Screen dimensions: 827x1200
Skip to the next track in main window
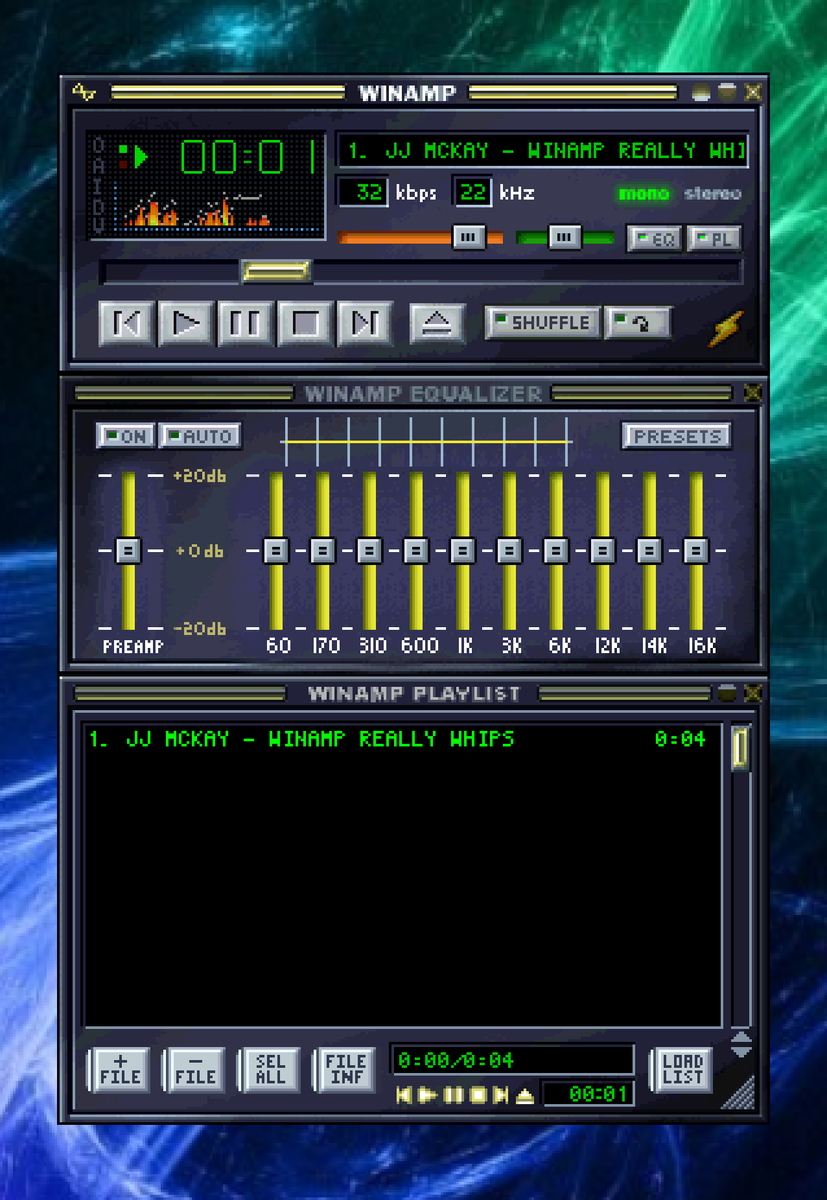click(365, 323)
